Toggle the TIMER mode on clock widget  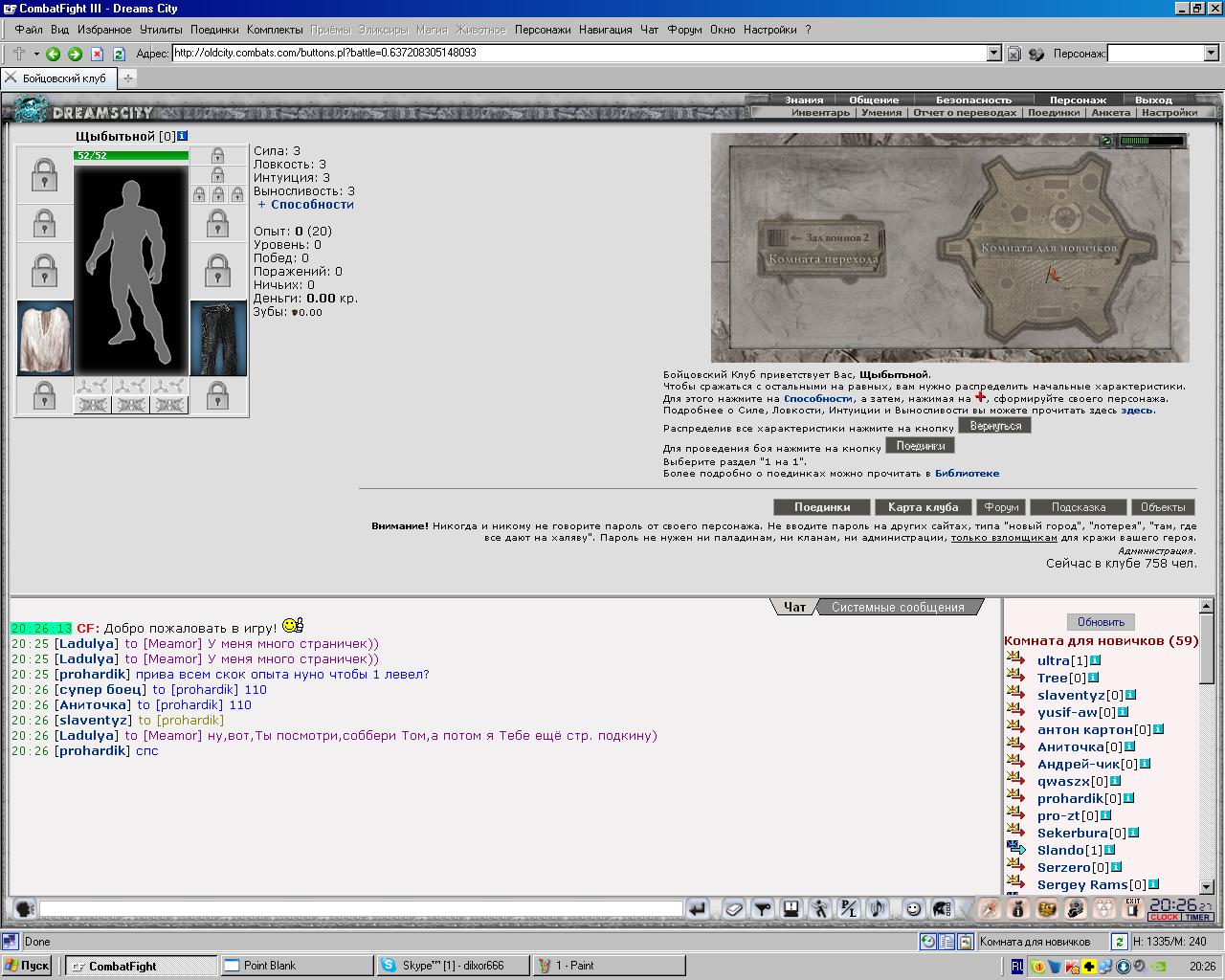[1198, 917]
